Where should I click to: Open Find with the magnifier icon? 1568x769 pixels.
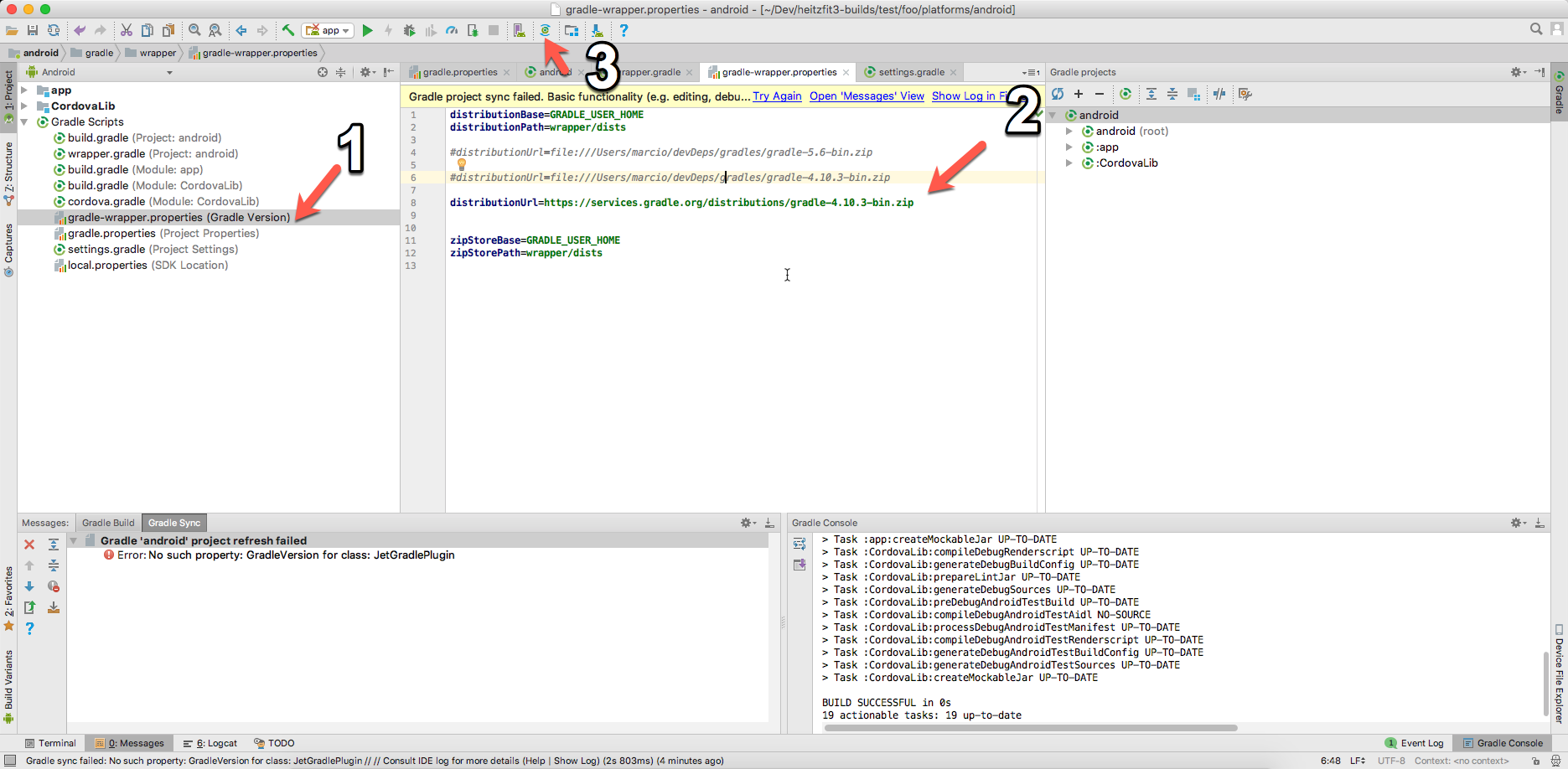click(x=194, y=30)
